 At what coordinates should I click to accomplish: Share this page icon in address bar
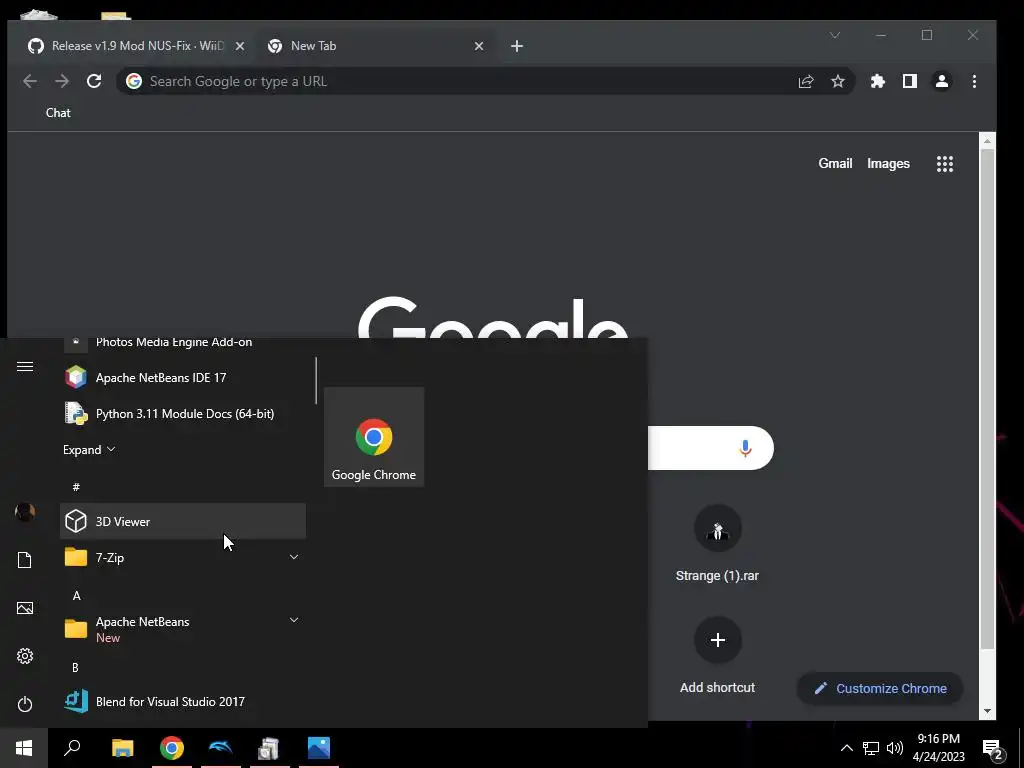(806, 81)
